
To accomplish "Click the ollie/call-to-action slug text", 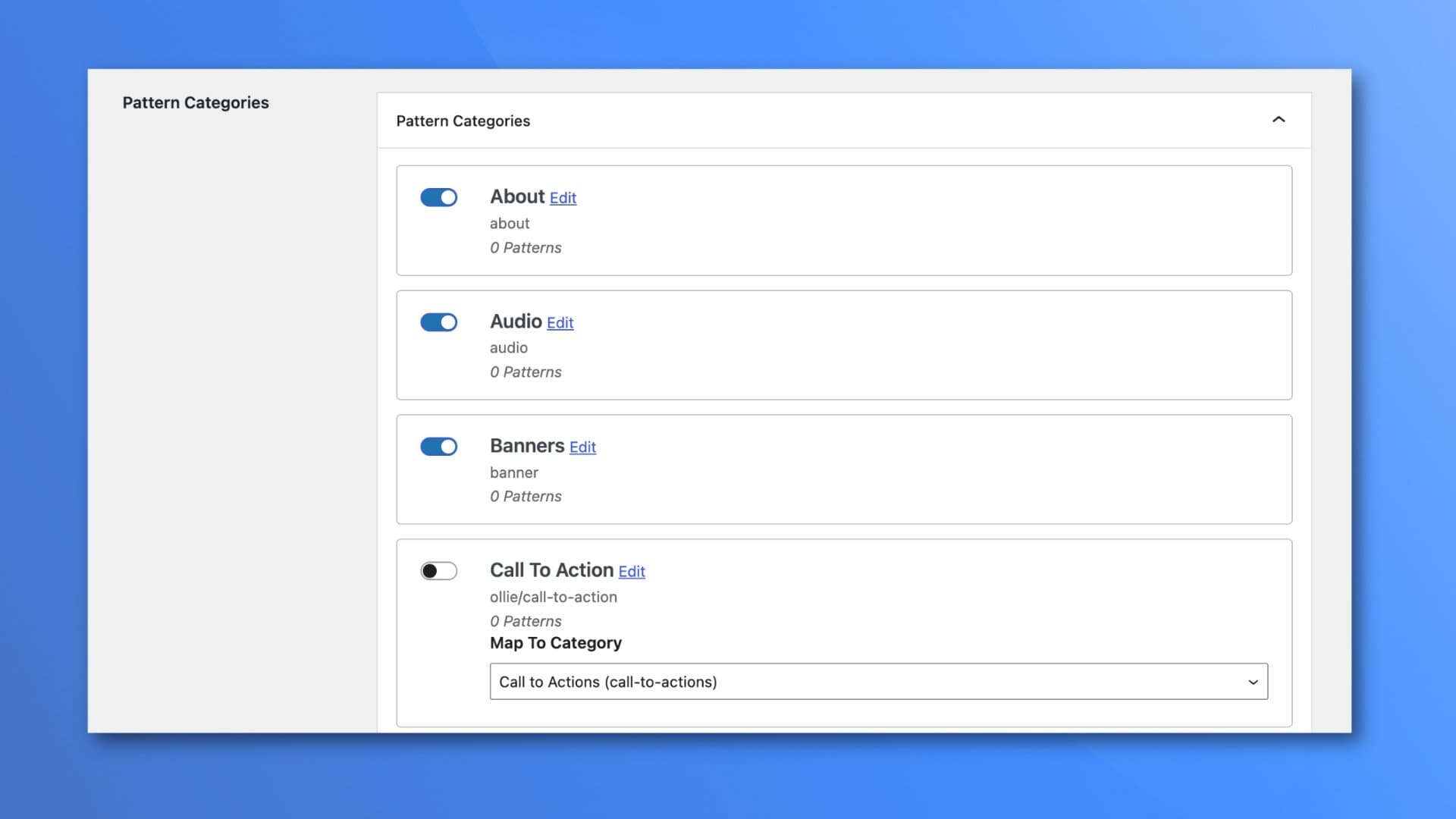I will pos(554,597).
